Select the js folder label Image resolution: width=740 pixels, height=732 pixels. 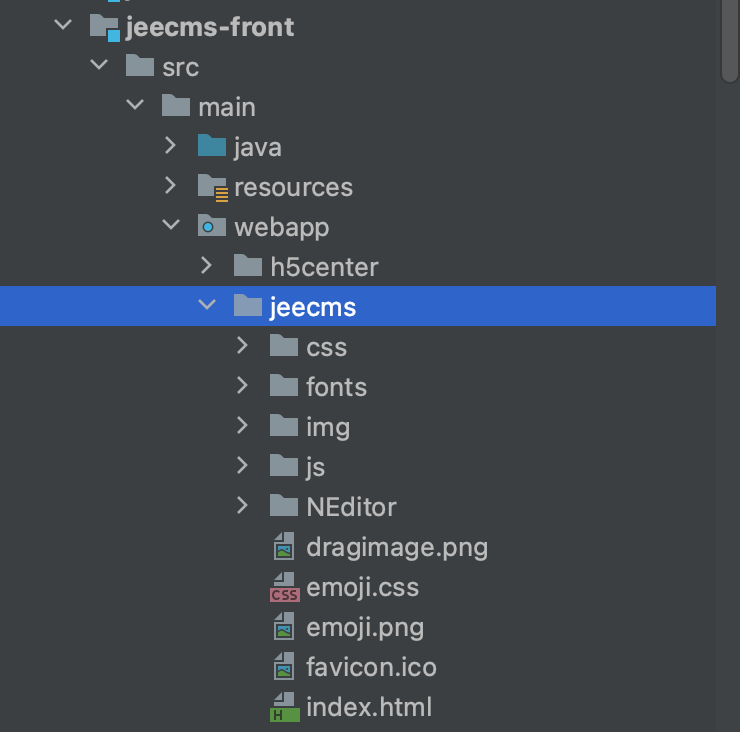pyautogui.click(x=316, y=467)
